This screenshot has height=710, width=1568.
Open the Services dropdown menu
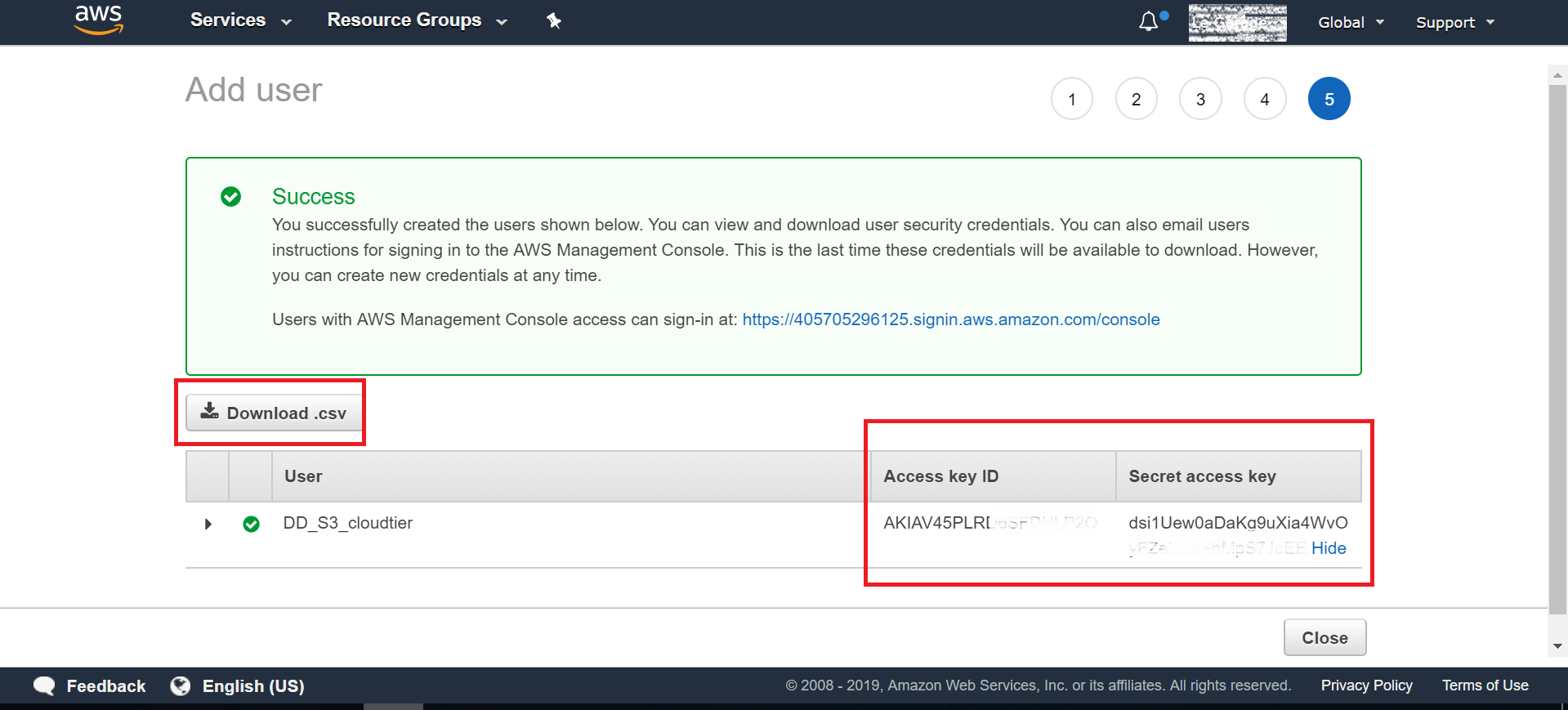click(x=240, y=20)
